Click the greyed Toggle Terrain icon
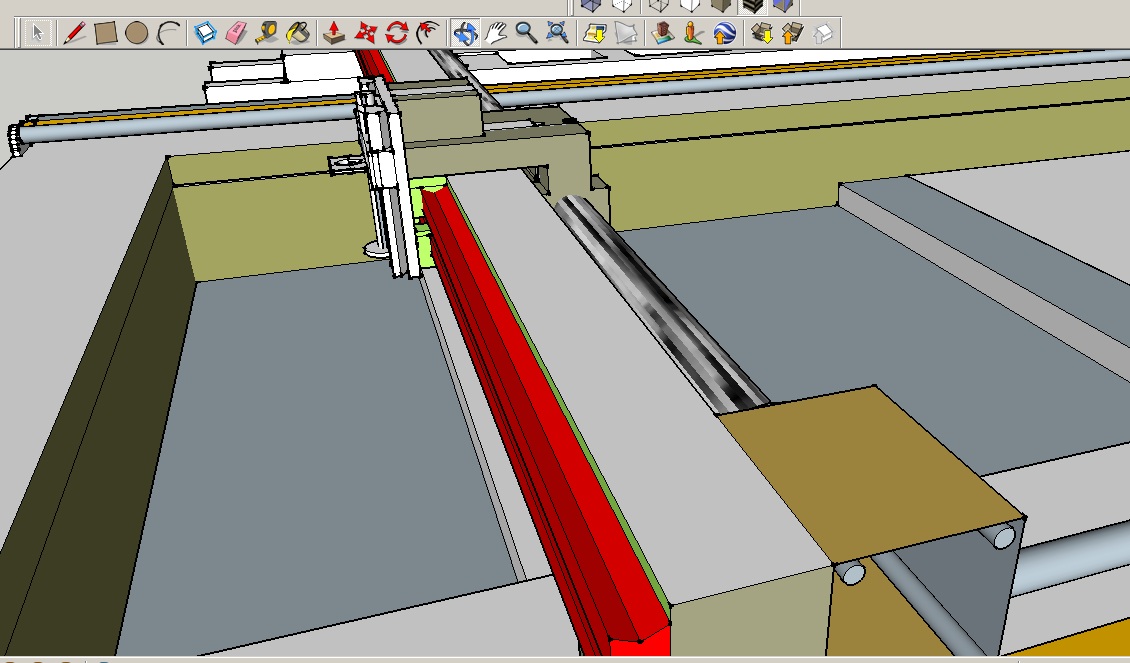Screen dimensions: 1130x663 626,32
